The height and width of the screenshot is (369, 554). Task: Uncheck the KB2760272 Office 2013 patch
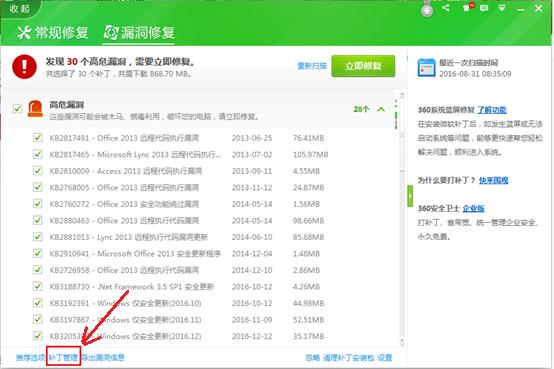click(37, 204)
